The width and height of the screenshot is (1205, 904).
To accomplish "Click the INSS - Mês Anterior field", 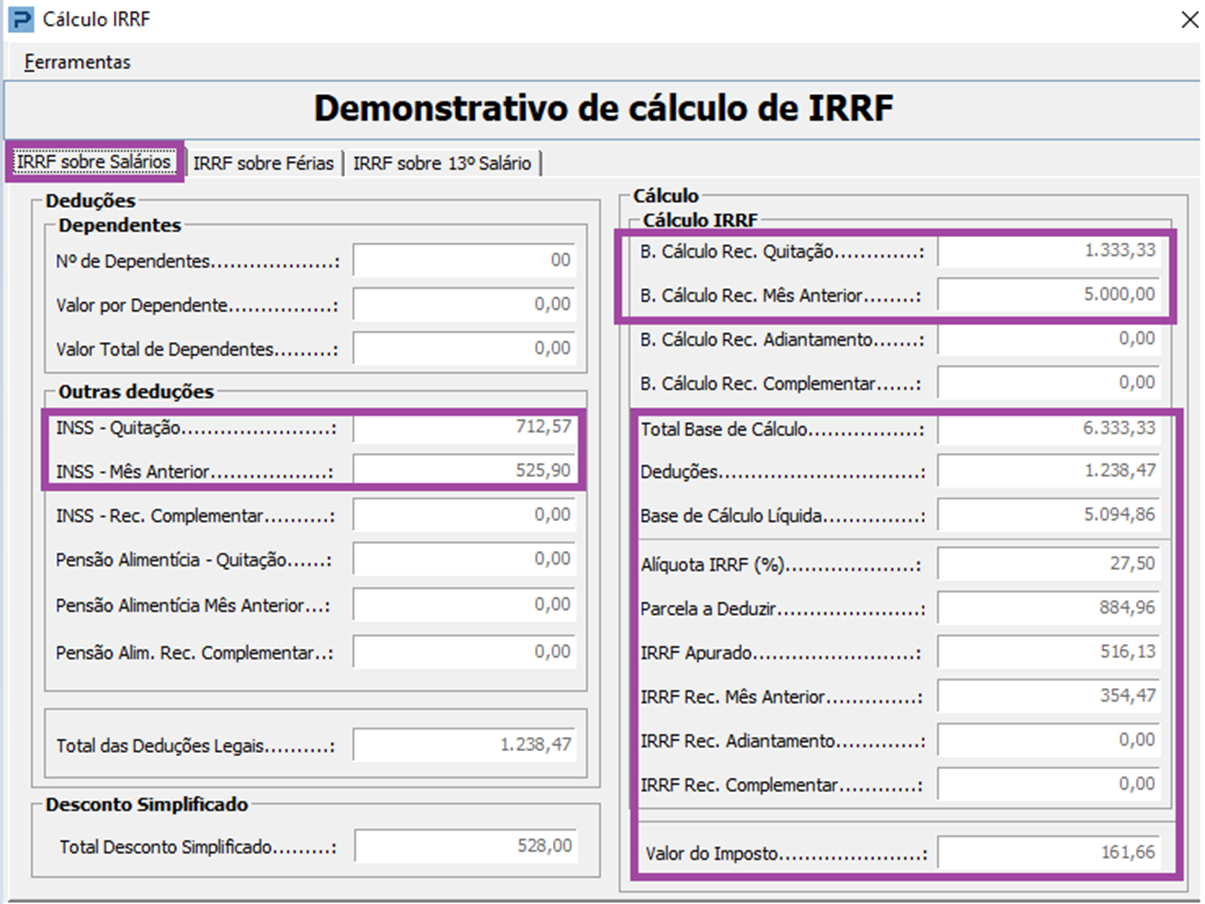I will (x=466, y=470).
